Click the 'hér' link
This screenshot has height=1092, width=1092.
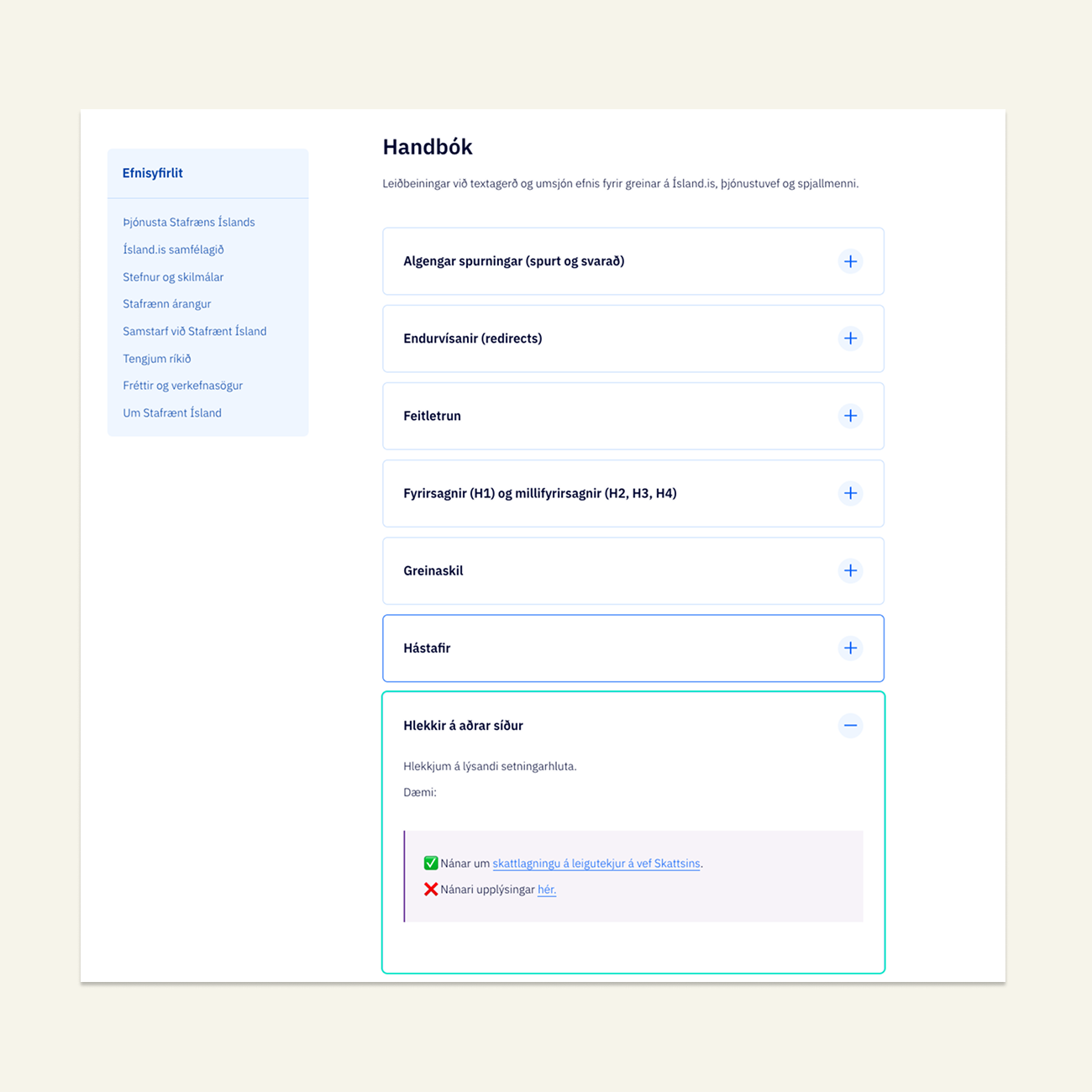click(x=546, y=890)
